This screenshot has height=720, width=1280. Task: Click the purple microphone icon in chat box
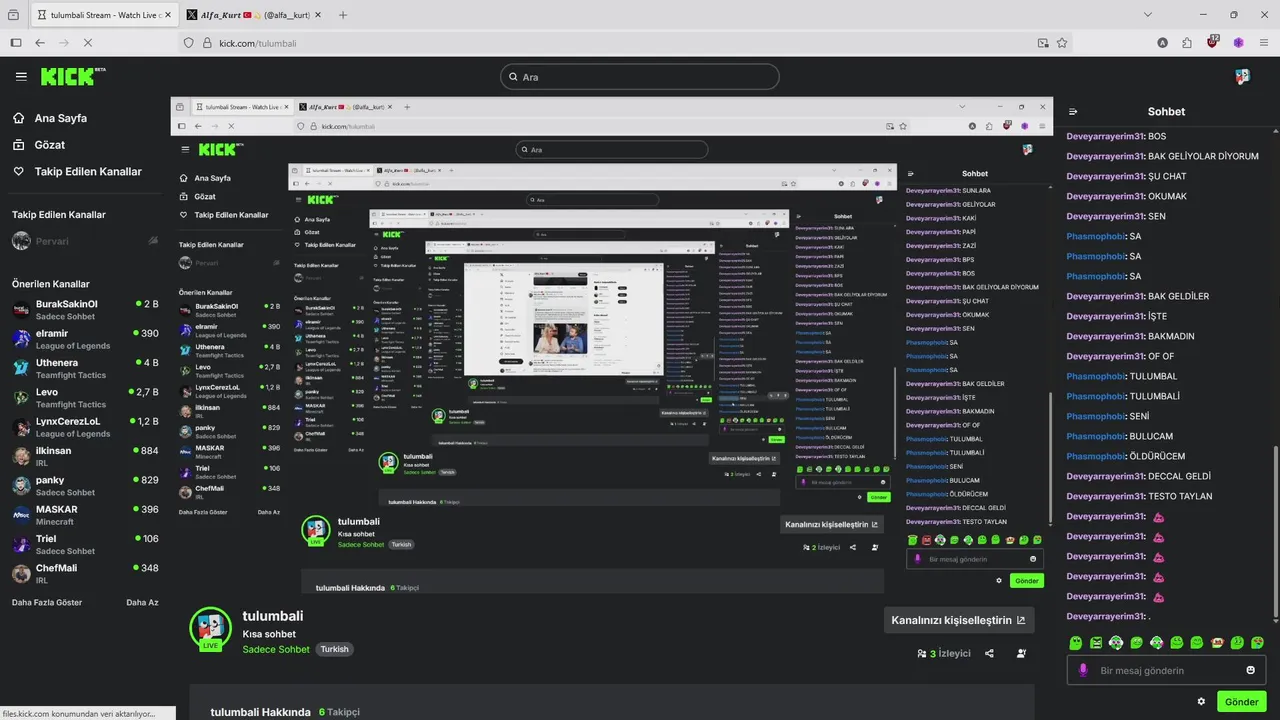tap(1082, 670)
